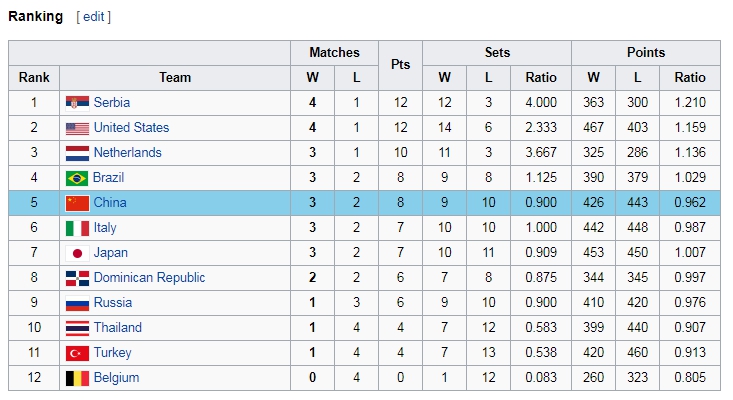Click the Dominican Republic flag icon
Image resolution: width=733 pixels, height=400 pixels.
[77, 278]
